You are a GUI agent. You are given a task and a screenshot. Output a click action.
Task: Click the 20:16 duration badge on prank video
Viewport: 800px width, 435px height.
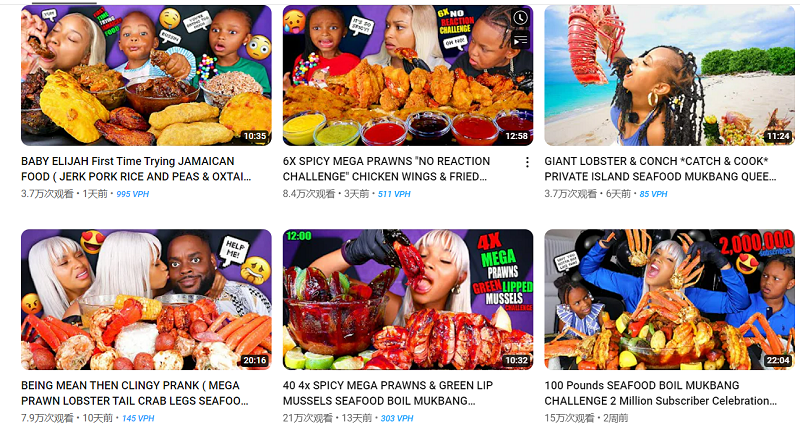point(255,360)
